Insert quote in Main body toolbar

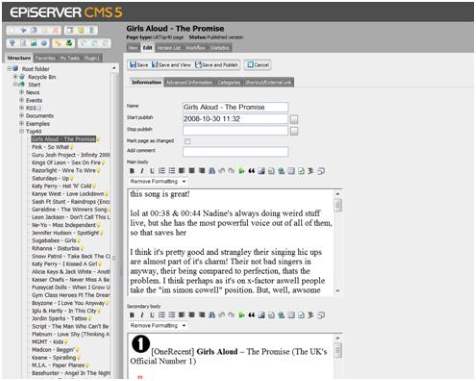click(x=251, y=171)
